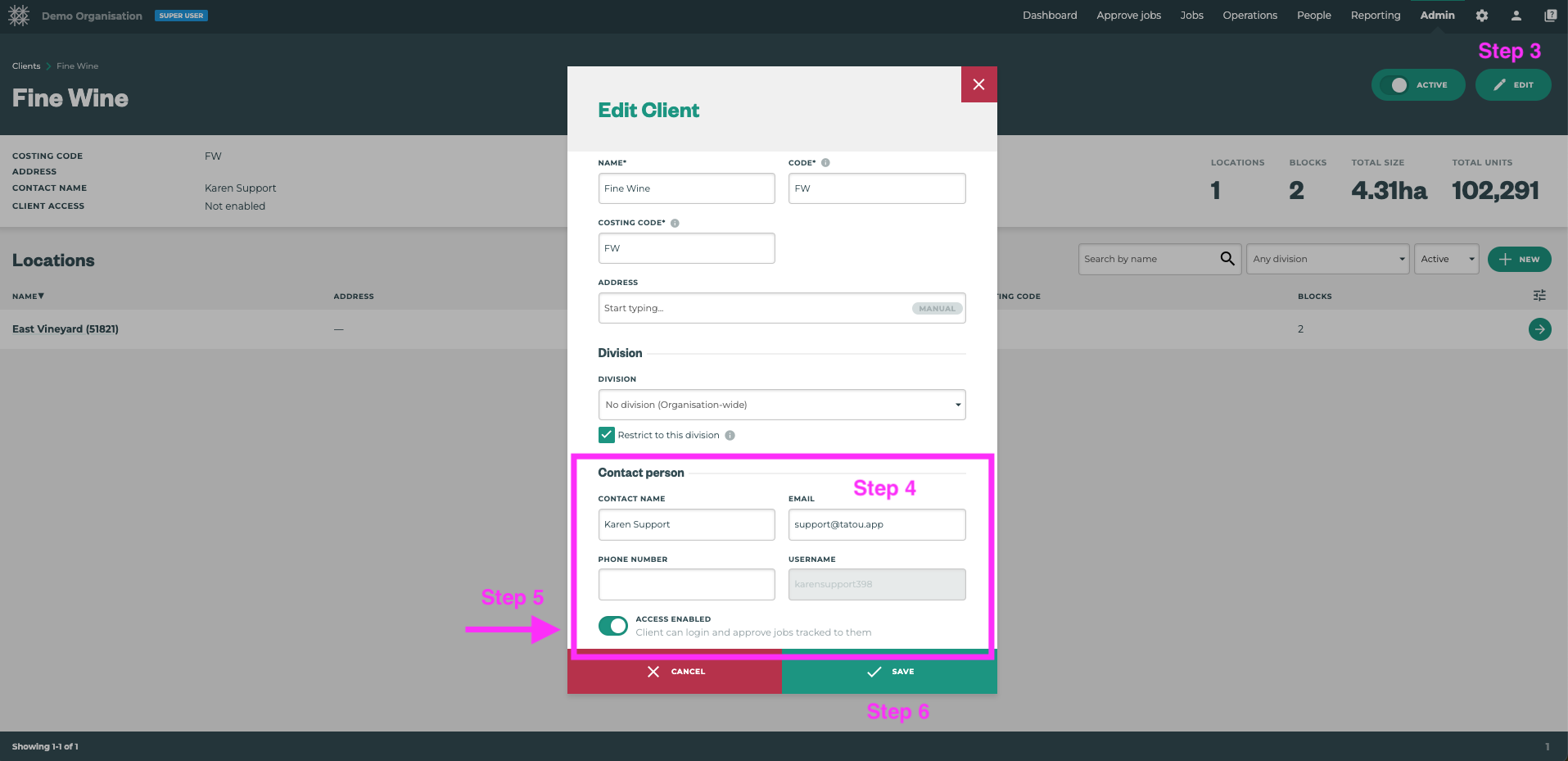Click the Manual address entry chip

click(936, 308)
